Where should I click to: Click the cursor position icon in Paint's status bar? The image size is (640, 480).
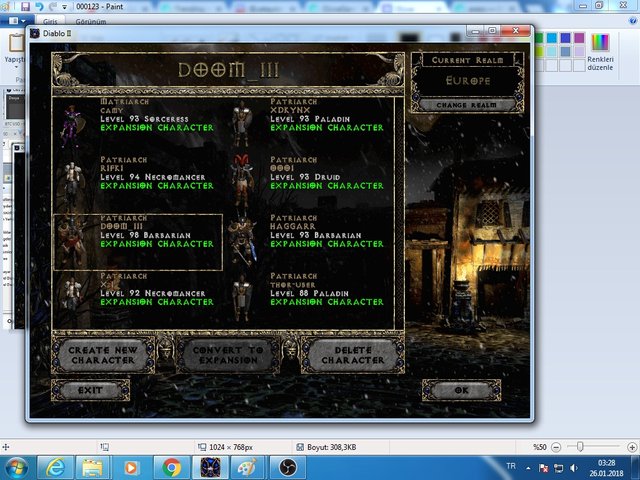(x=6, y=447)
